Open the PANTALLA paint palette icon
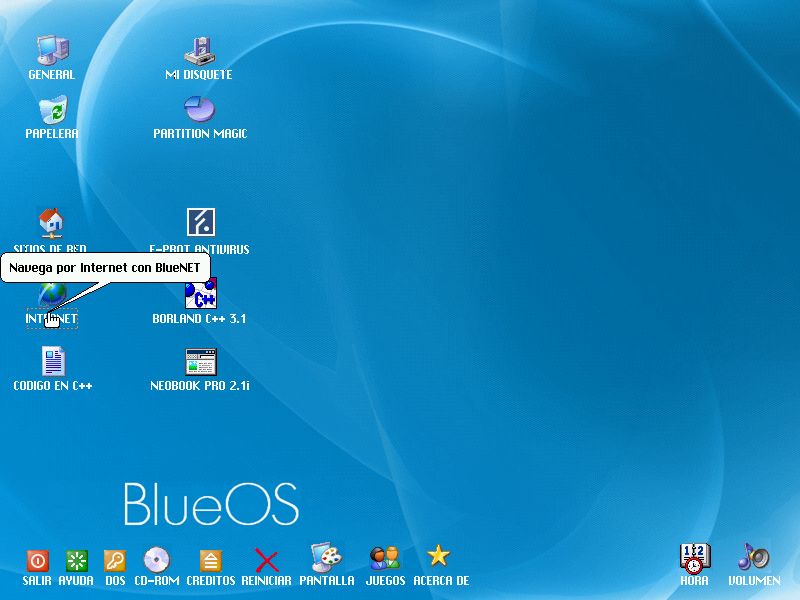Image resolution: width=800 pixels, height=600 pixels. click(x=327, y=558)
